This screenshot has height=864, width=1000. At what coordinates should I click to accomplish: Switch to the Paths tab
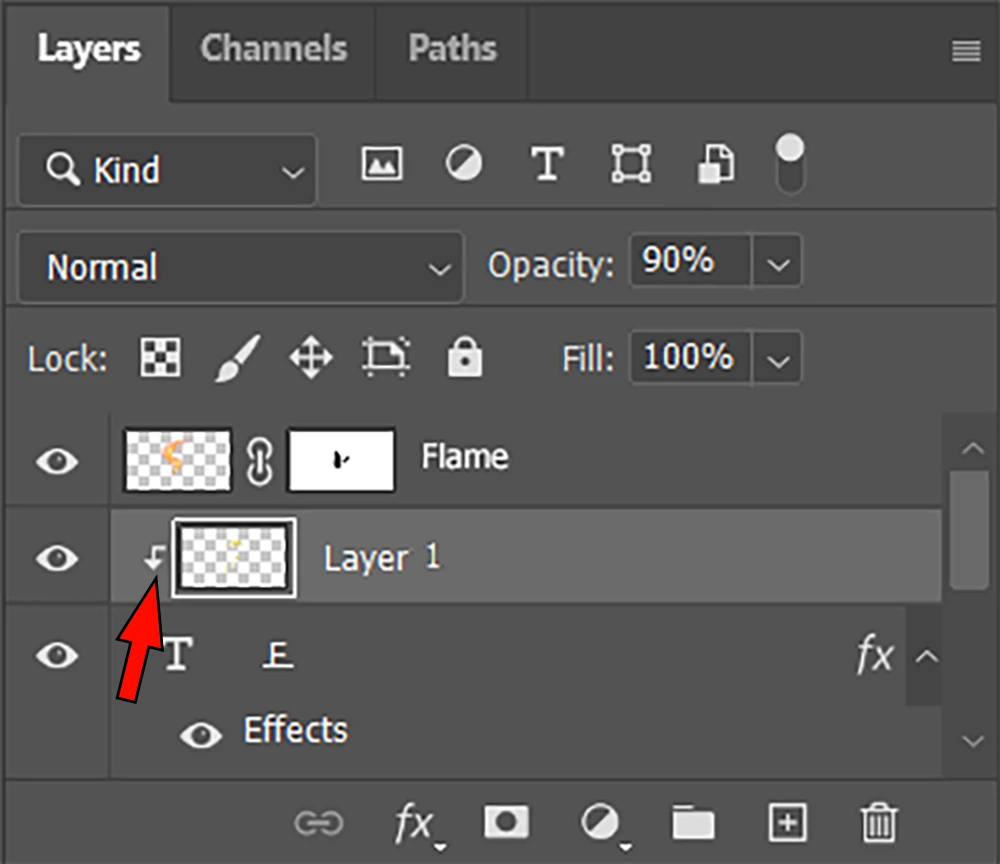(x=452, y=49)
